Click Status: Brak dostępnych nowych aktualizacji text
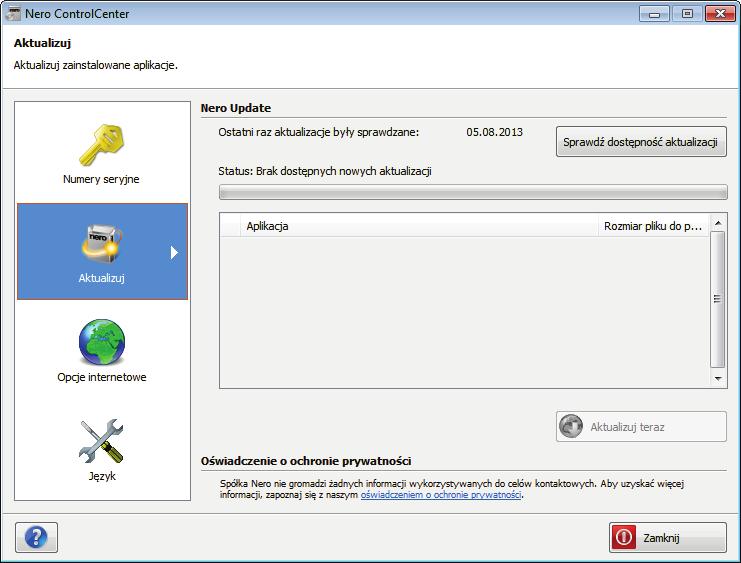 coord(325,171)
